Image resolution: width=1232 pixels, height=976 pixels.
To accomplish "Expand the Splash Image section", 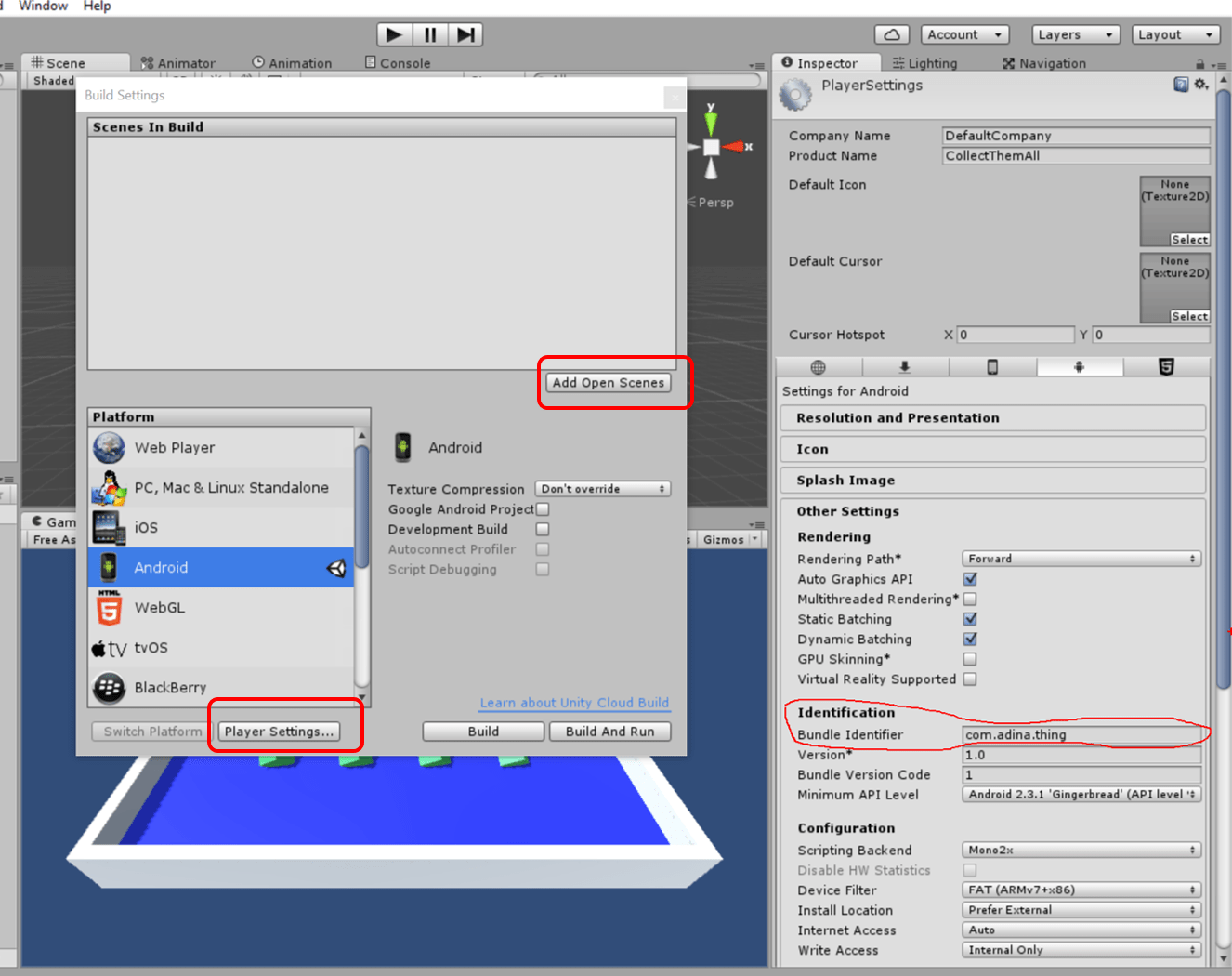I will coord(993,481).
